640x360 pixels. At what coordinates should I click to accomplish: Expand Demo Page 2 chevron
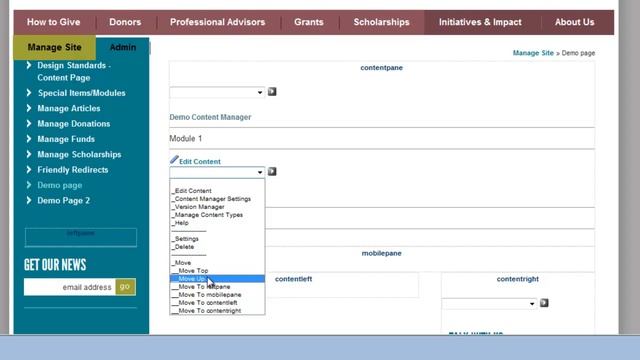tap(29, 200)
